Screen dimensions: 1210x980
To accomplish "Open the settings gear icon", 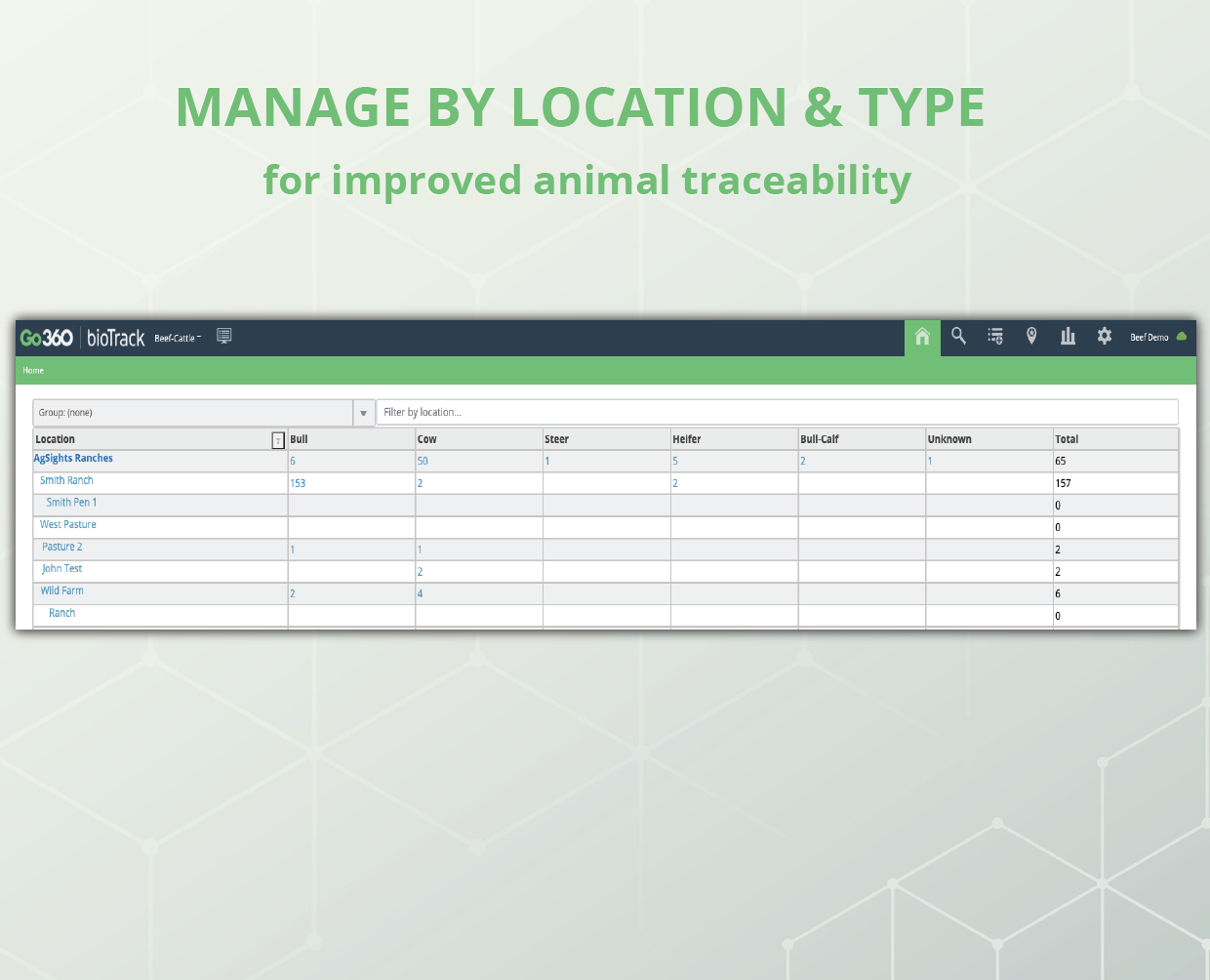I will pos(1104,337).
